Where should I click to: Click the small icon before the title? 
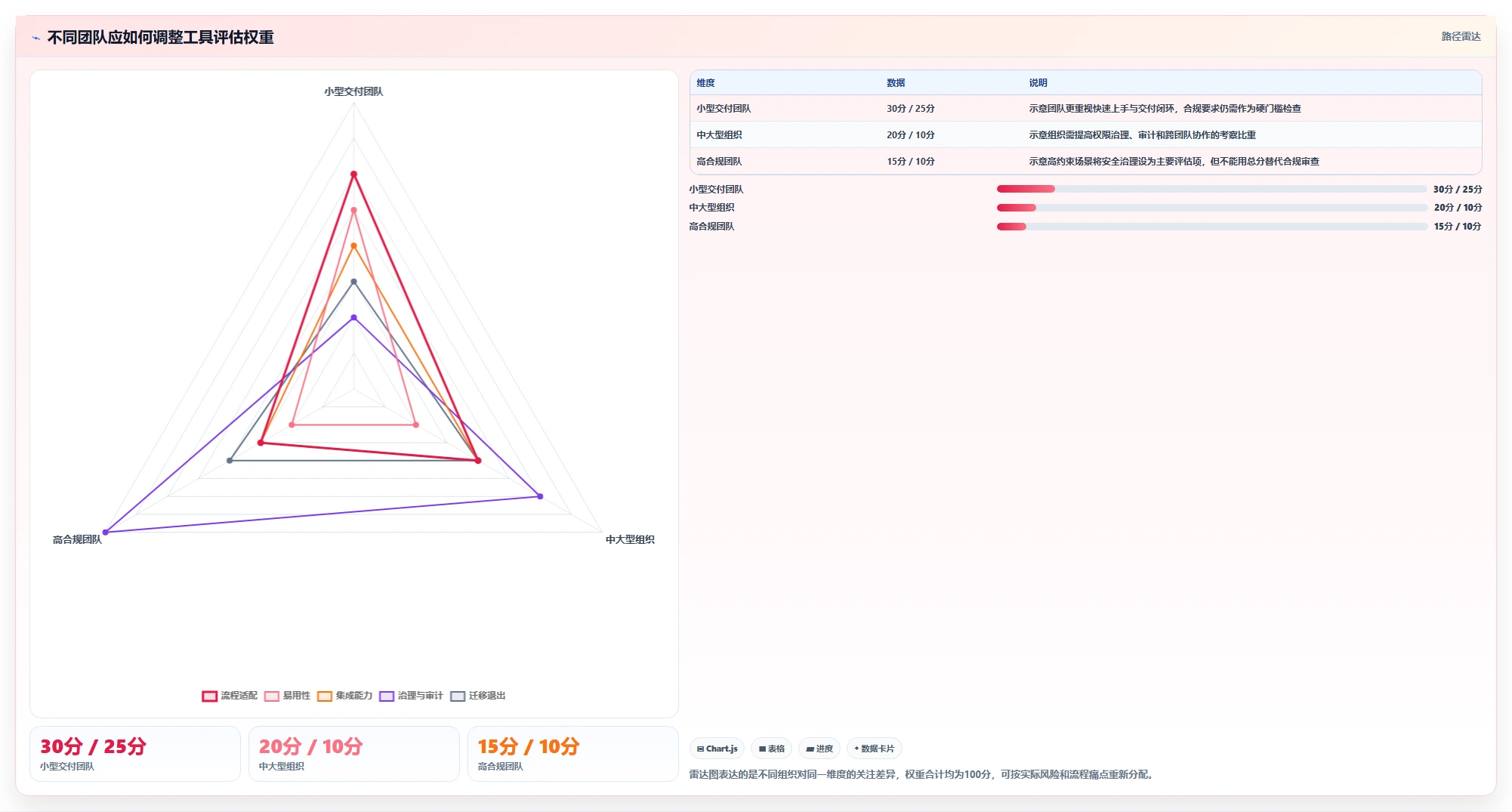[x=35, y=38]
